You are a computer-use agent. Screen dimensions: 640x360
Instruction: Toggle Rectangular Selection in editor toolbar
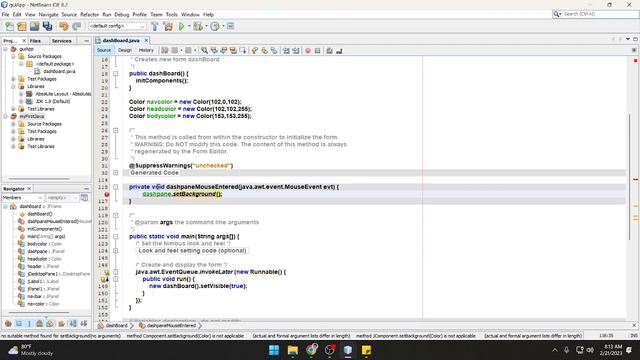click(243, 50)
